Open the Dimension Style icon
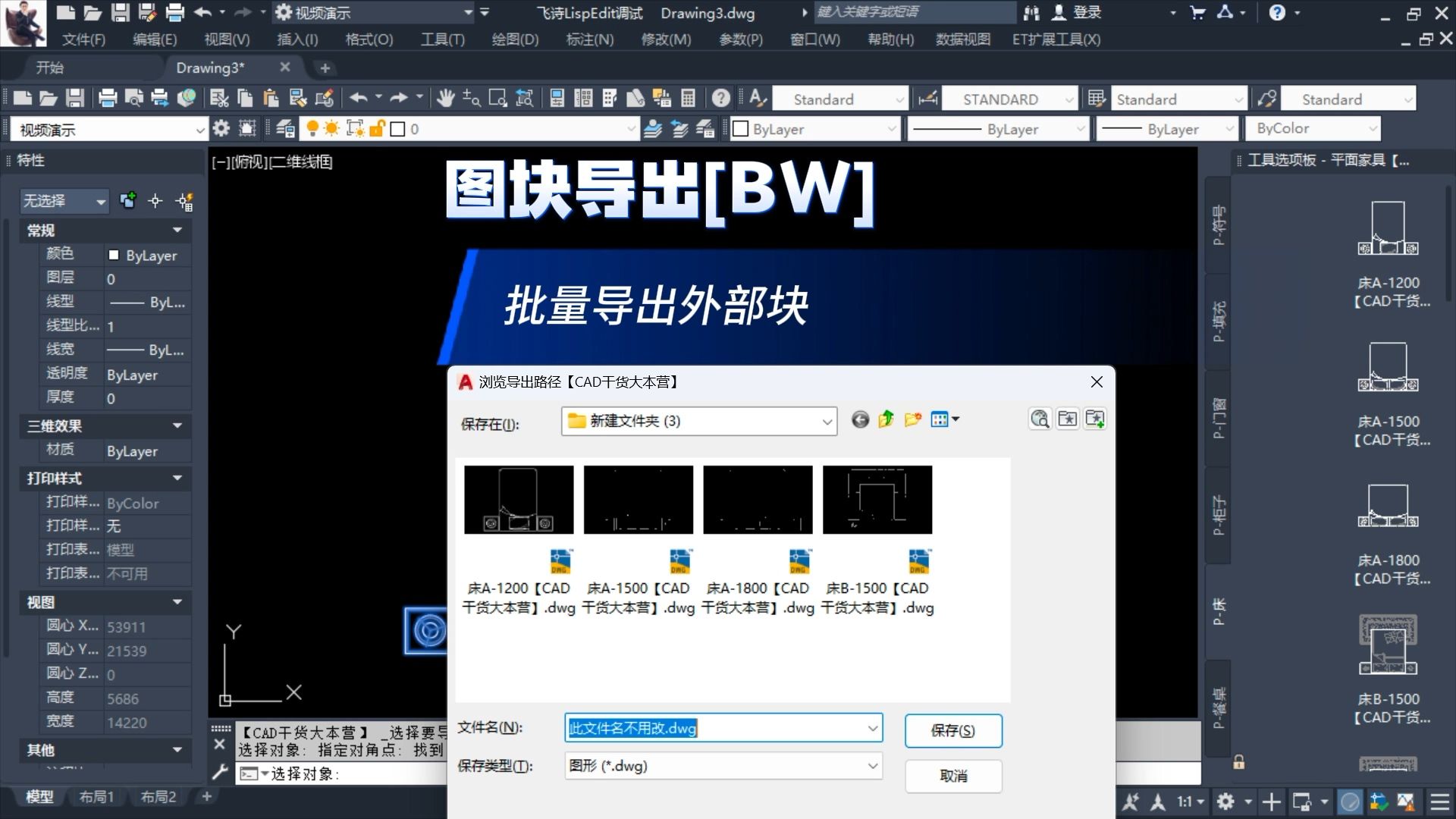Screen dimensions: 1456x819 927,98
